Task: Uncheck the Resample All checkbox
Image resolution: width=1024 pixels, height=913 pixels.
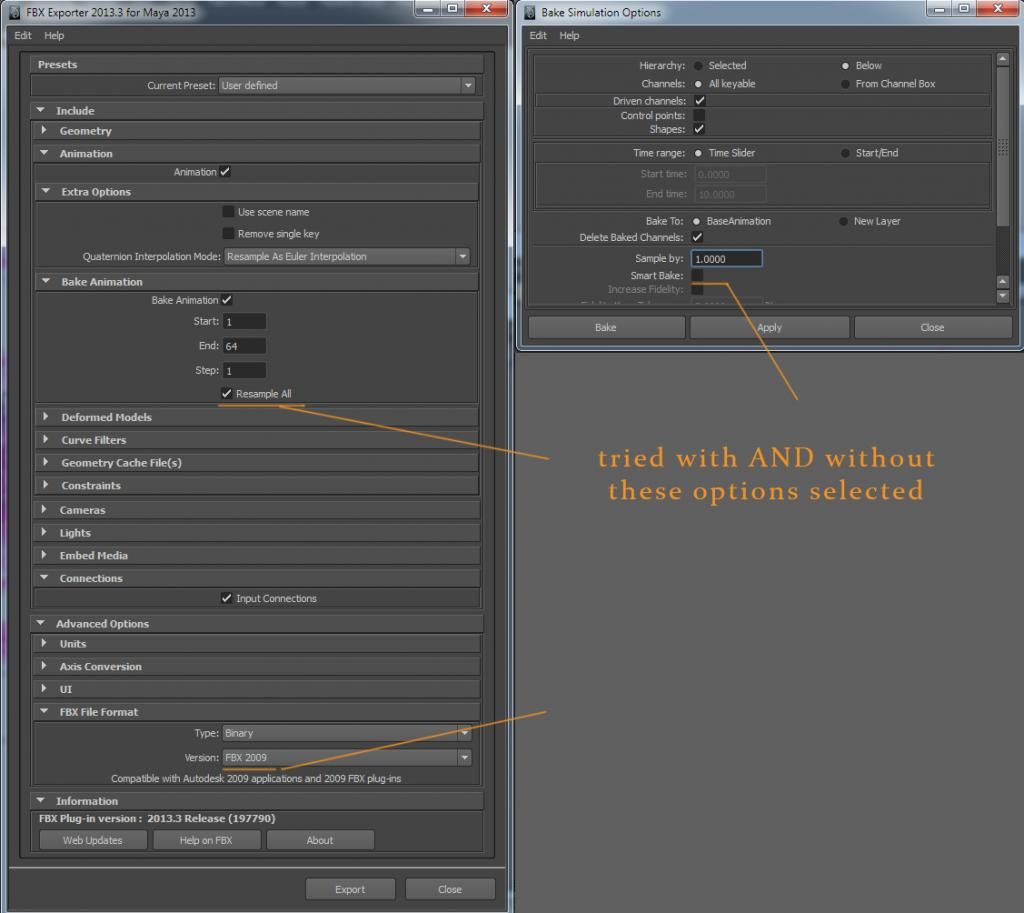Action: [x=226, y=393]
